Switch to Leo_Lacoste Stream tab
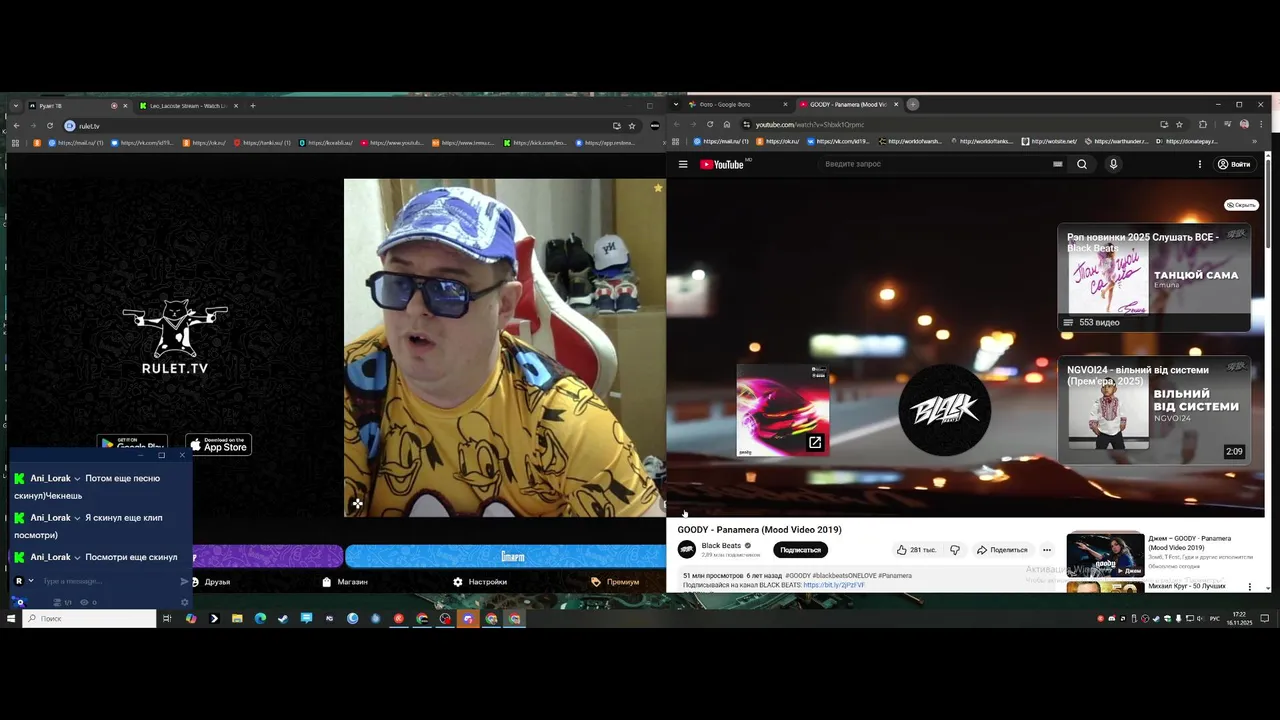1280x720 pixels. [x=188, y=105]
